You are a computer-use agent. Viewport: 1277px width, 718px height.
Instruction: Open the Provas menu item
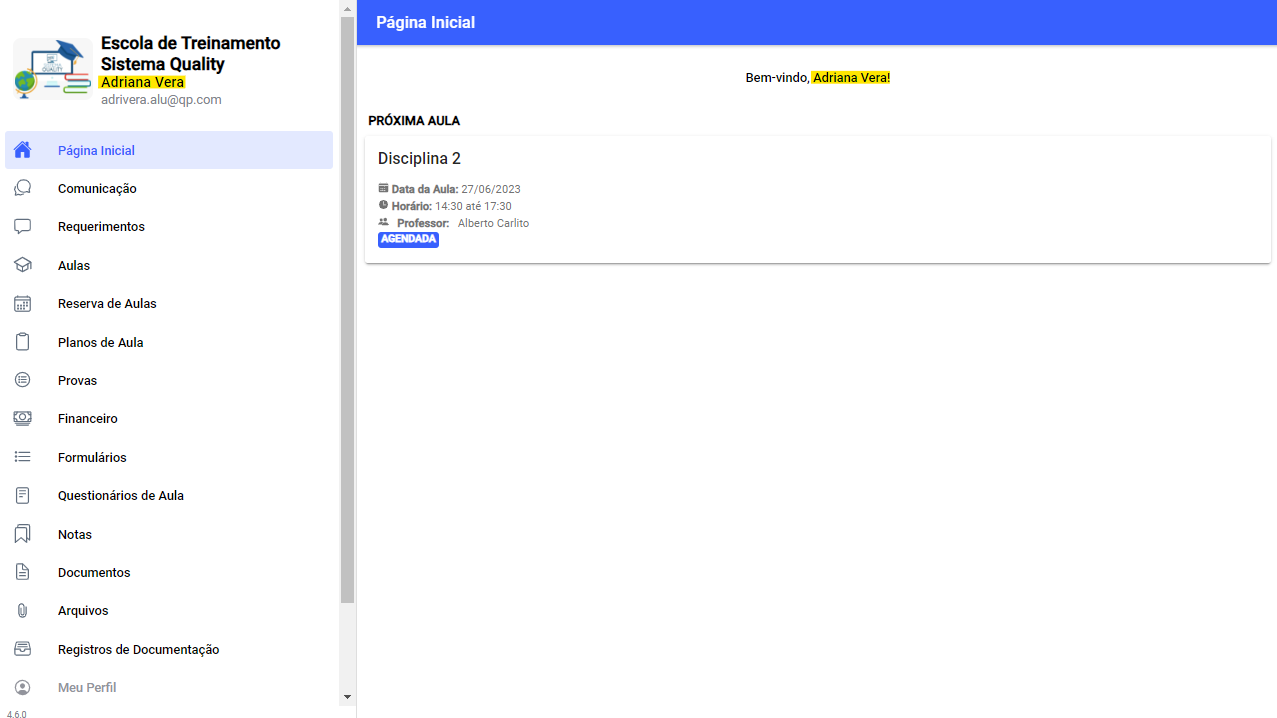click(x=77, y=381)
